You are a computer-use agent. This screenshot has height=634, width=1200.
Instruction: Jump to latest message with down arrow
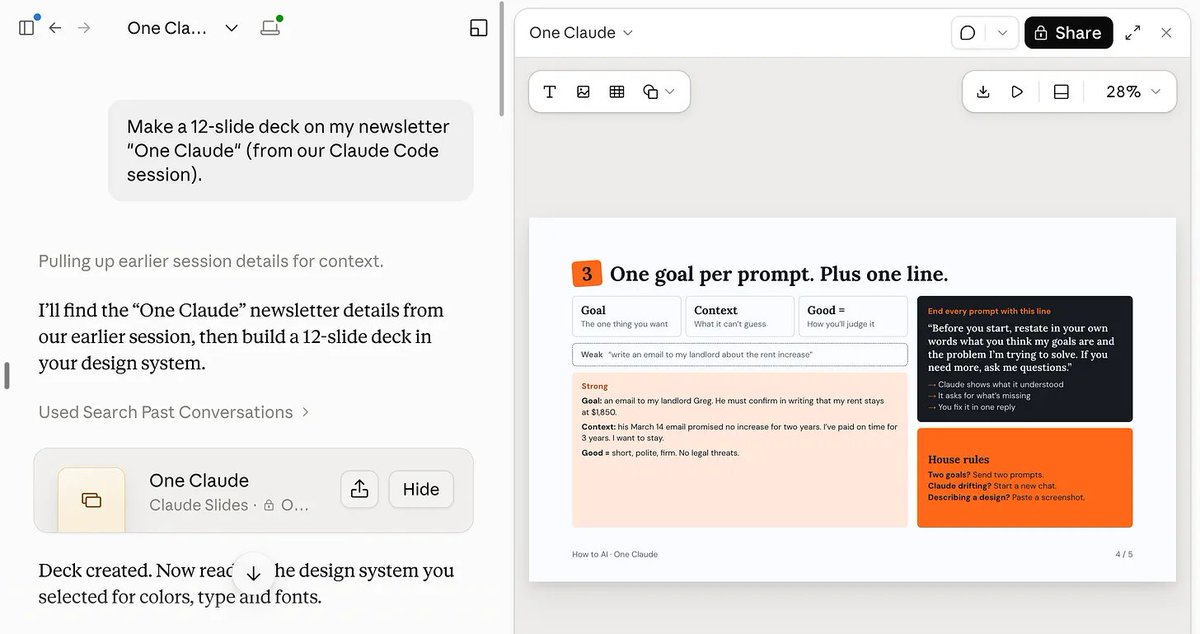click(x=253, y=573)
